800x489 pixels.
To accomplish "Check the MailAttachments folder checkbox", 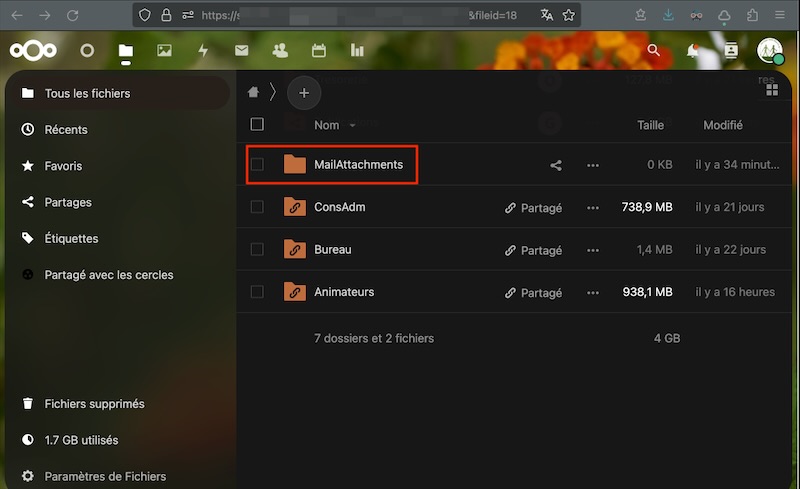I will click(x=257, y=165).
